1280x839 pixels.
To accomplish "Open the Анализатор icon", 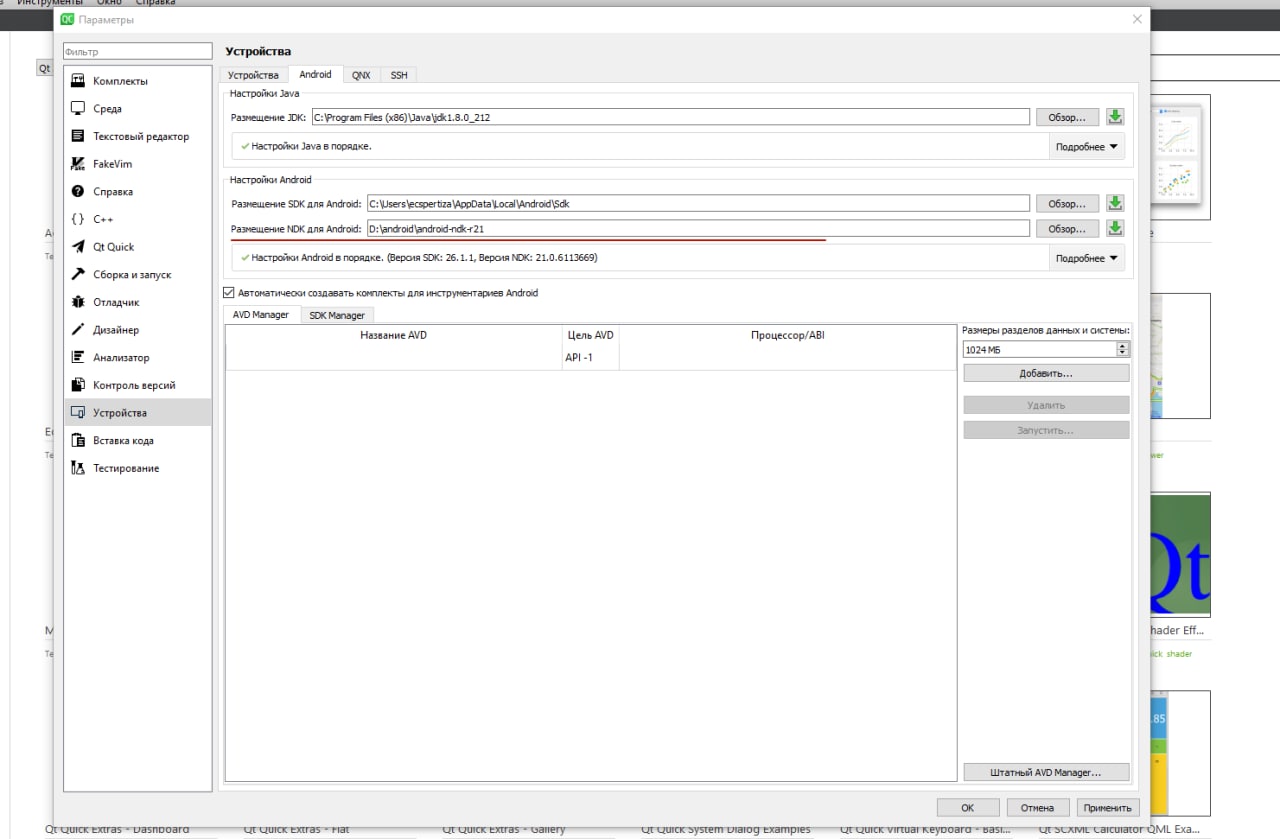I will coord(78,357).
